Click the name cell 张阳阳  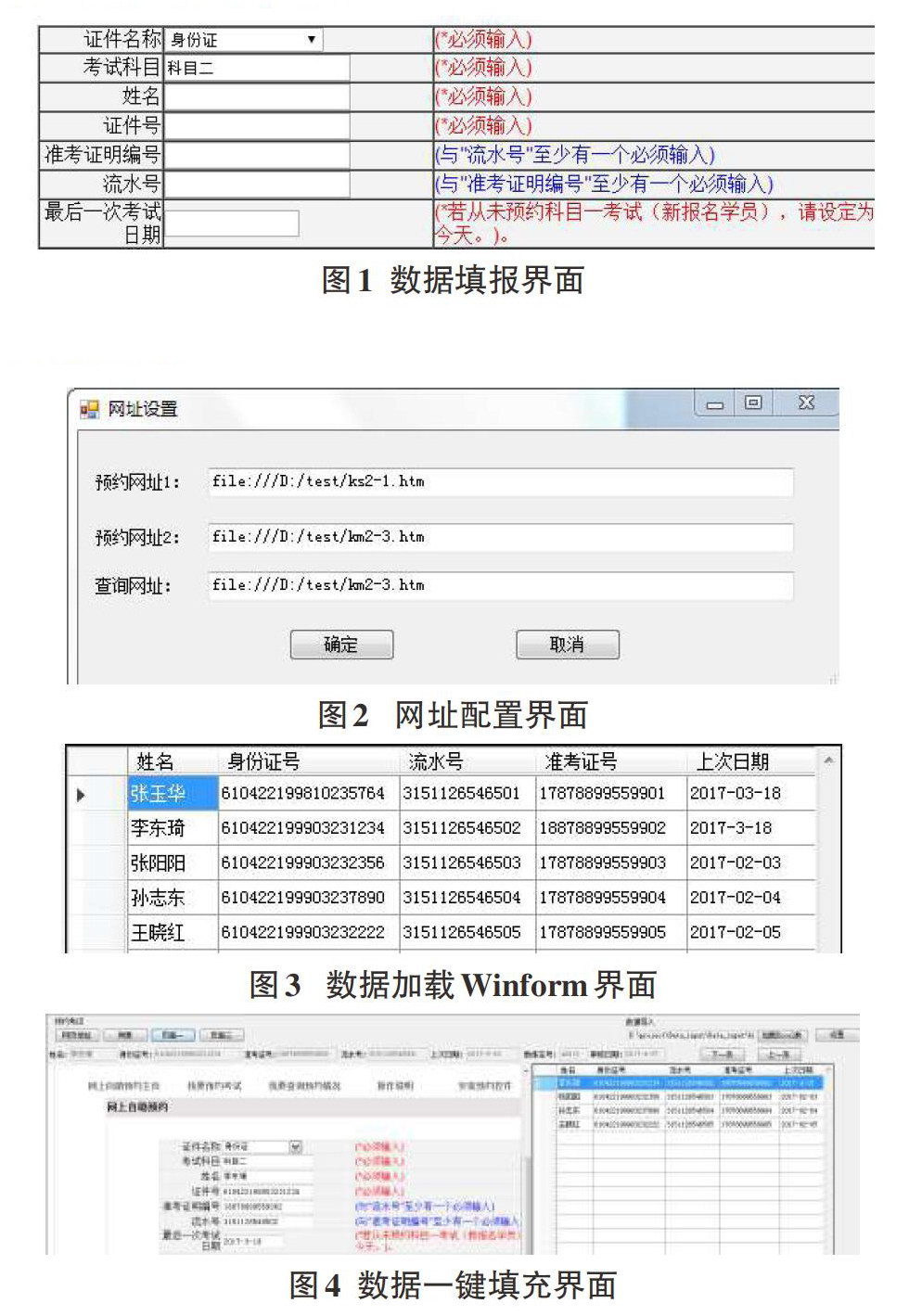173,863
